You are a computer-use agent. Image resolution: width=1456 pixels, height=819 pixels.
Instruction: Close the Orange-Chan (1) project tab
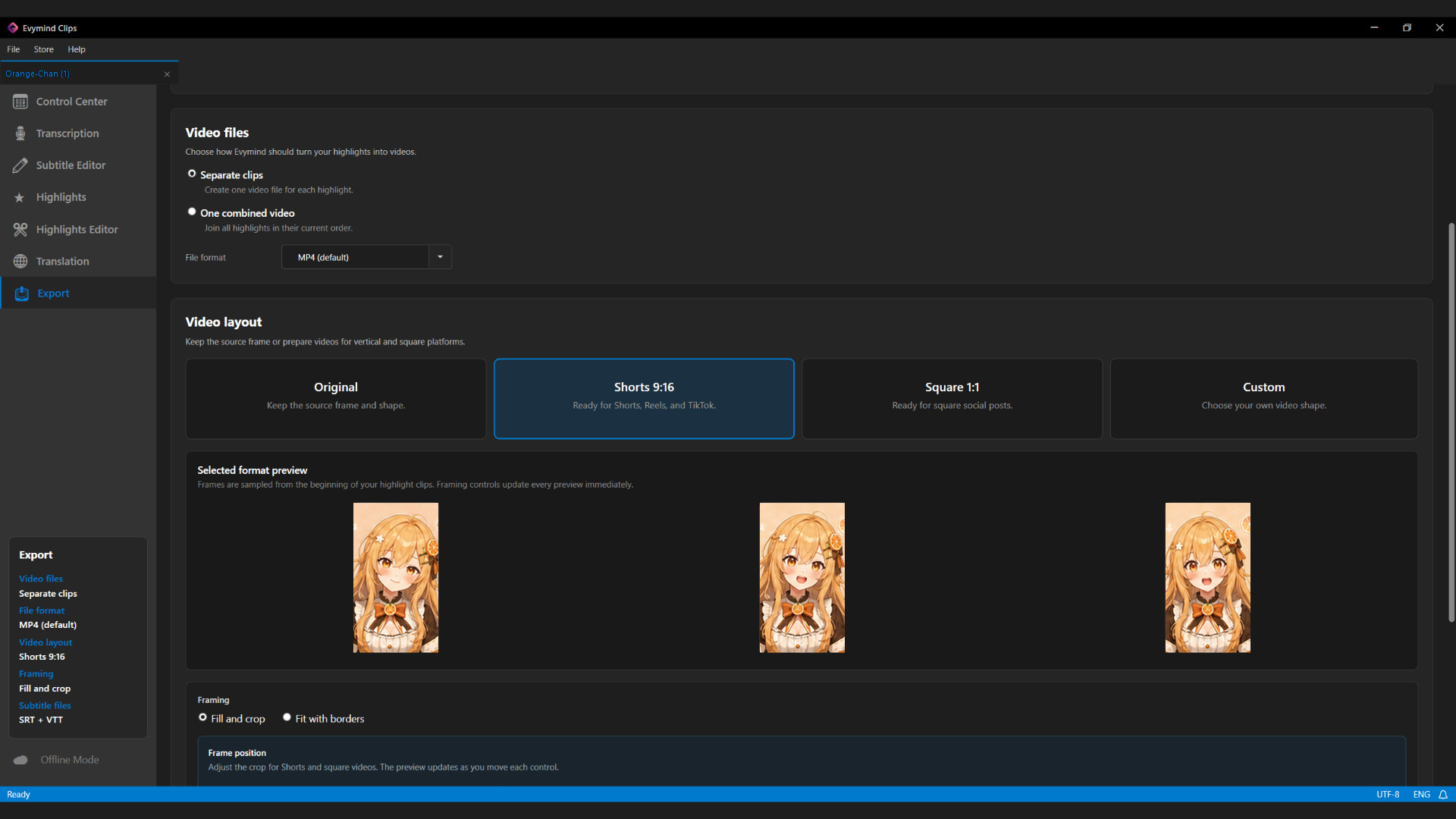pyautogui.click(x=167, y=74)
